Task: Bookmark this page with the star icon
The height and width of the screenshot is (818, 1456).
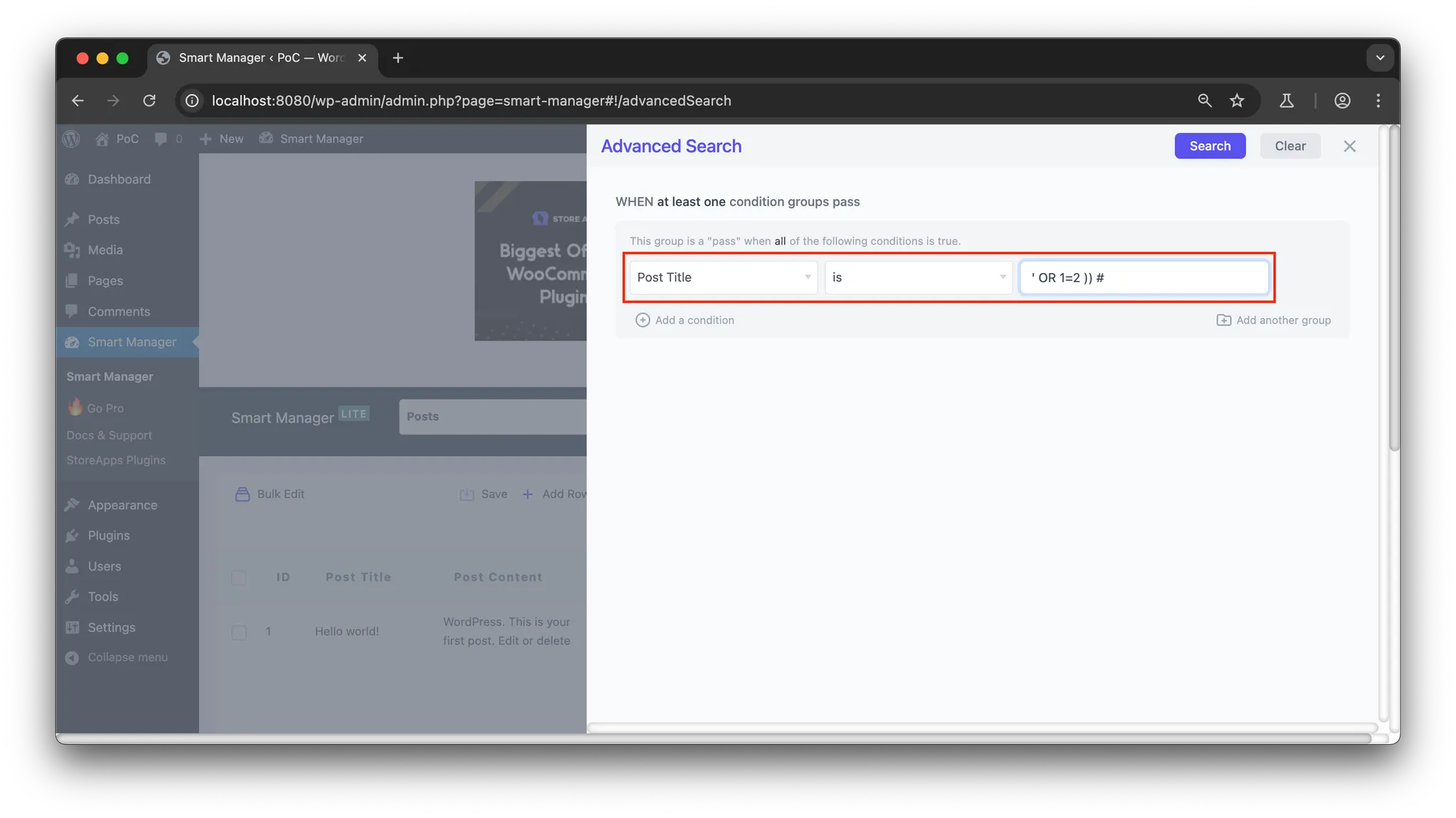Action: coord(1237,101)
